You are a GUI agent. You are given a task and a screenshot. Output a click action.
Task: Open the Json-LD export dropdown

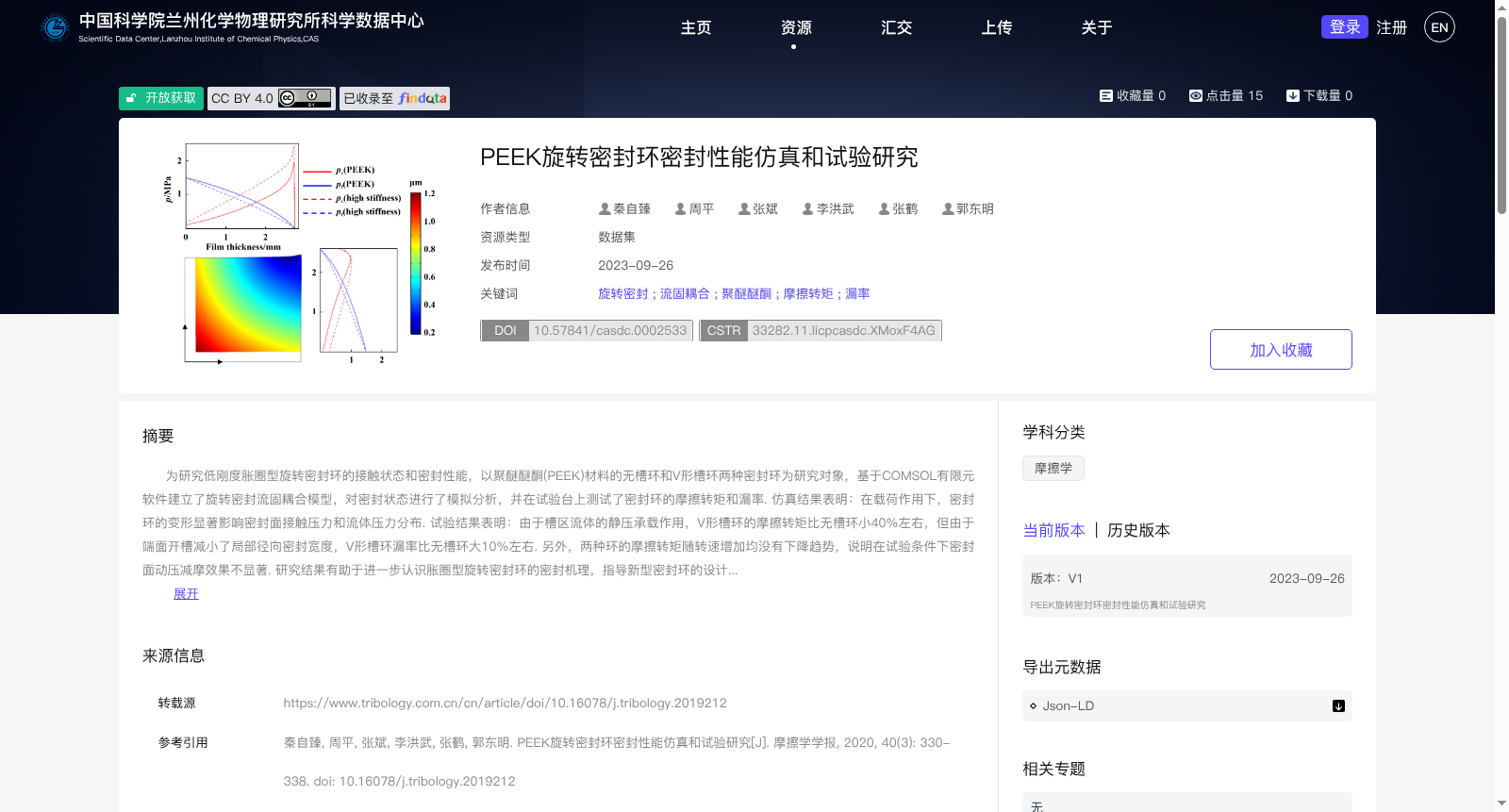tap(1187, 705)
